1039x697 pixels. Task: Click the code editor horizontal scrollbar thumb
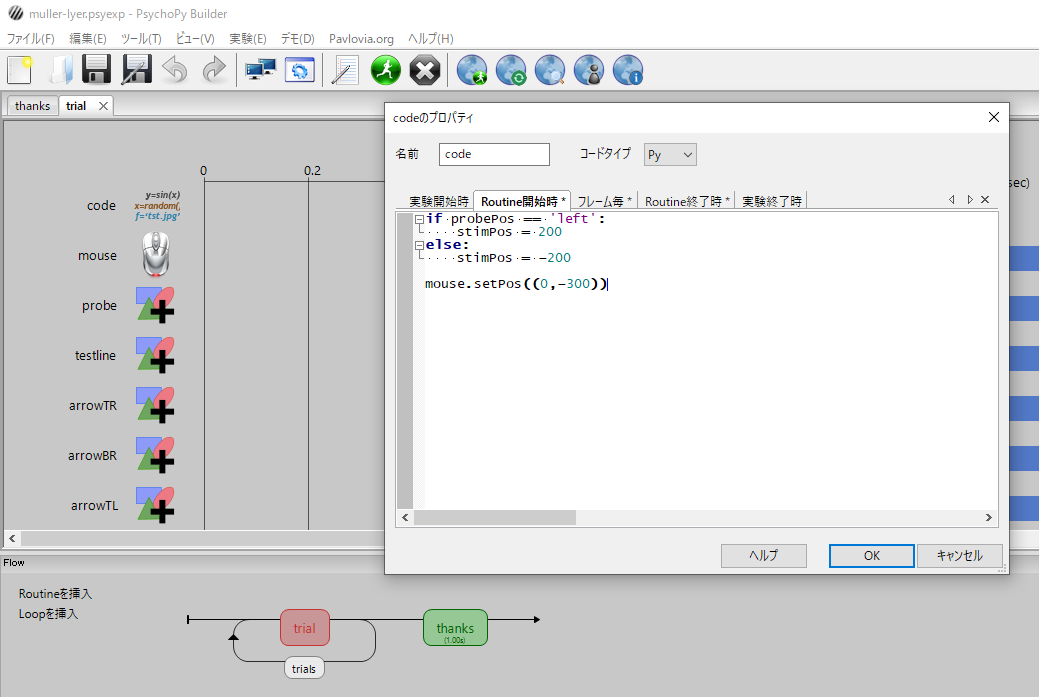point(494,517)
